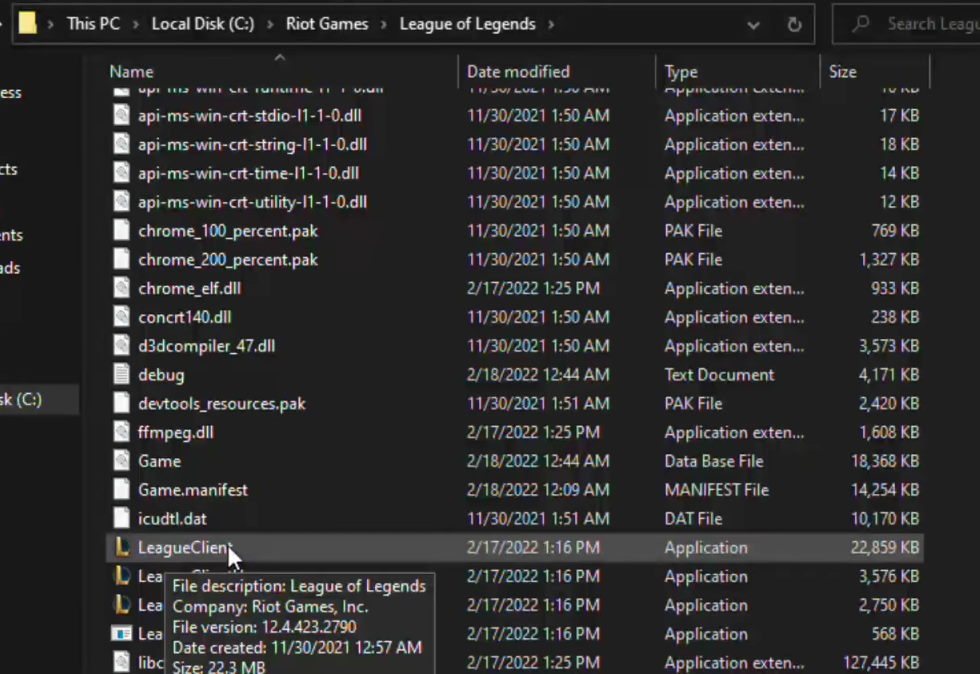Navigate to Local Disk (C:) breadcrumb
Viewport: 980px width, 674px height.
click(x=202, y=24)
